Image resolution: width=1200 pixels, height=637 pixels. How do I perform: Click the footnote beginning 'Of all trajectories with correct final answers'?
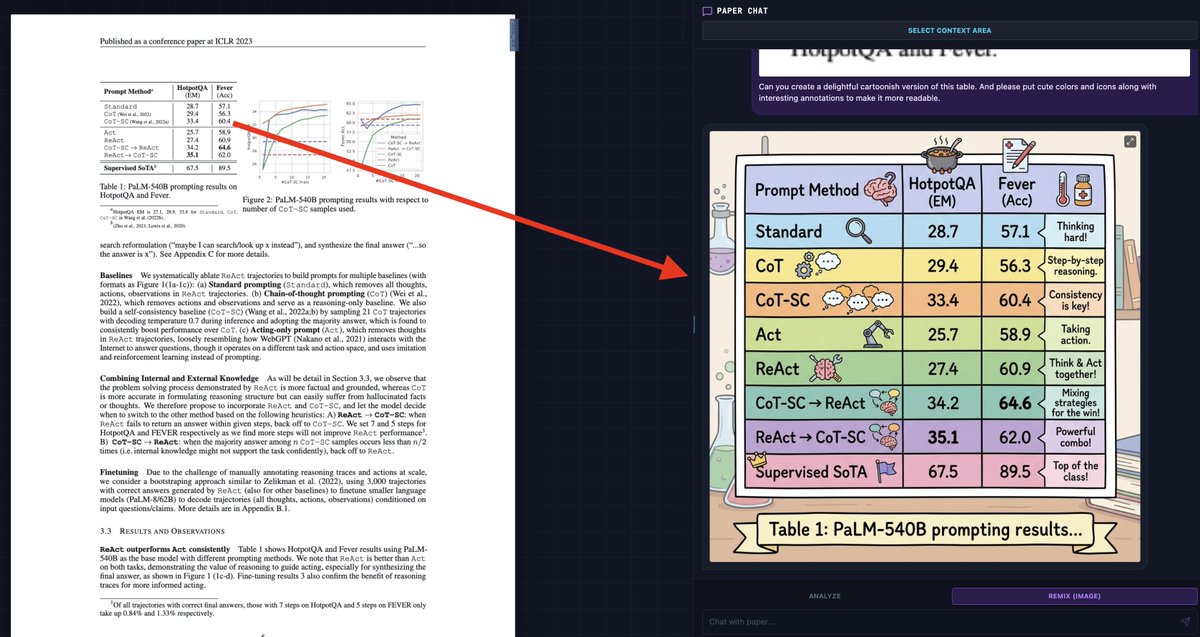tap(263, 608)
